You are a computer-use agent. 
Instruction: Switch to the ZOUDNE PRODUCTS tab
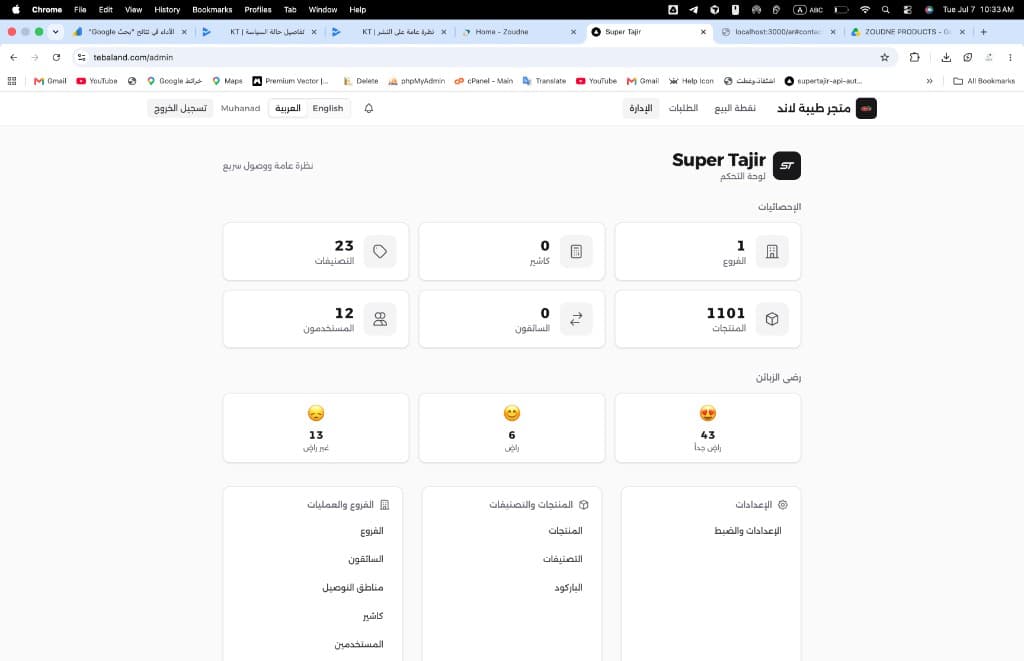tap(908, 31)
